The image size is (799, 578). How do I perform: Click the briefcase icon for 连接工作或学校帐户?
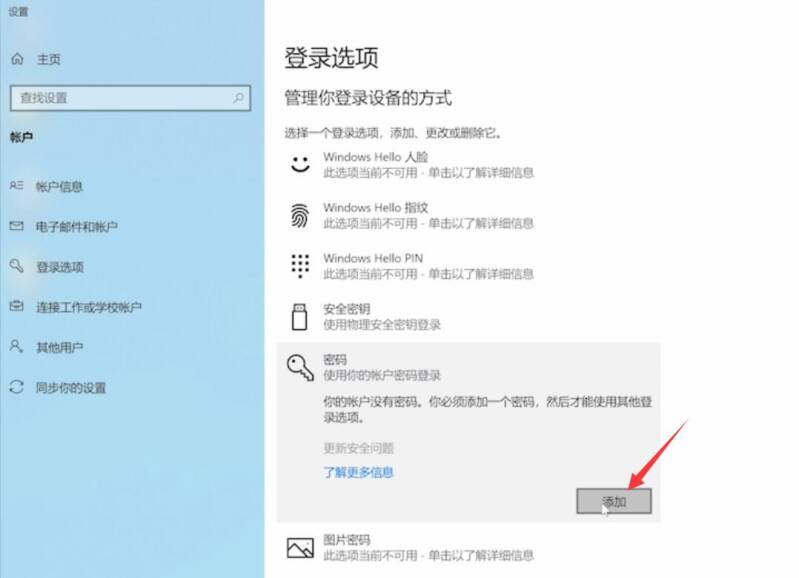click(x=16, y=306)
